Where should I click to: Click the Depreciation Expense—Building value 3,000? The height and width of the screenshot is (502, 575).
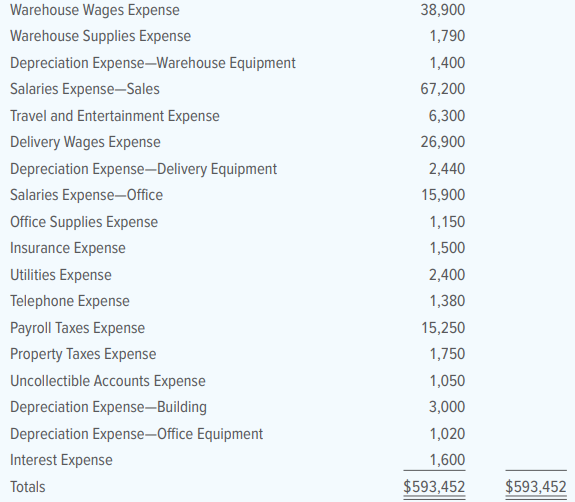click(x=447, y=407)
